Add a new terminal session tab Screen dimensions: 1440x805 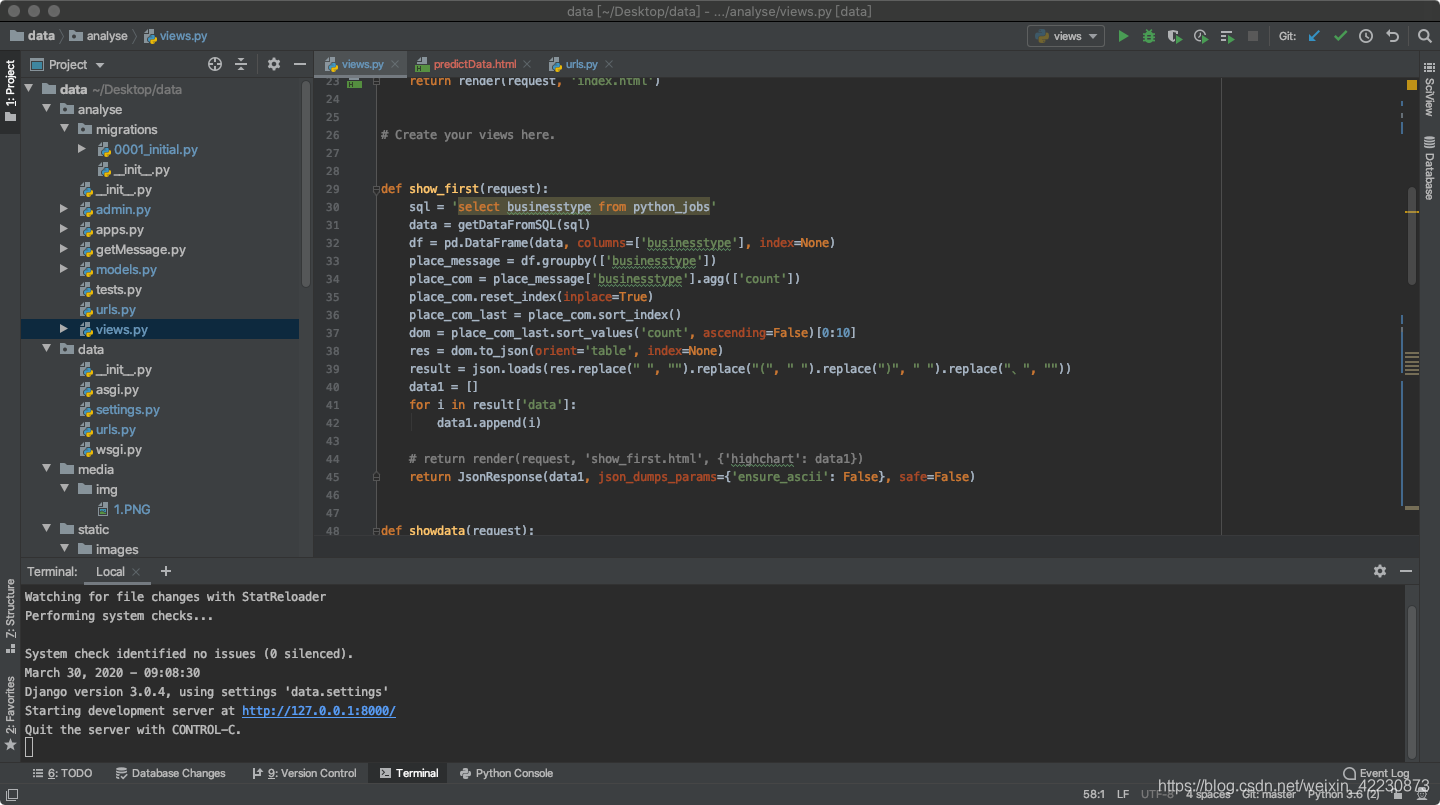(x=166, y=571)
